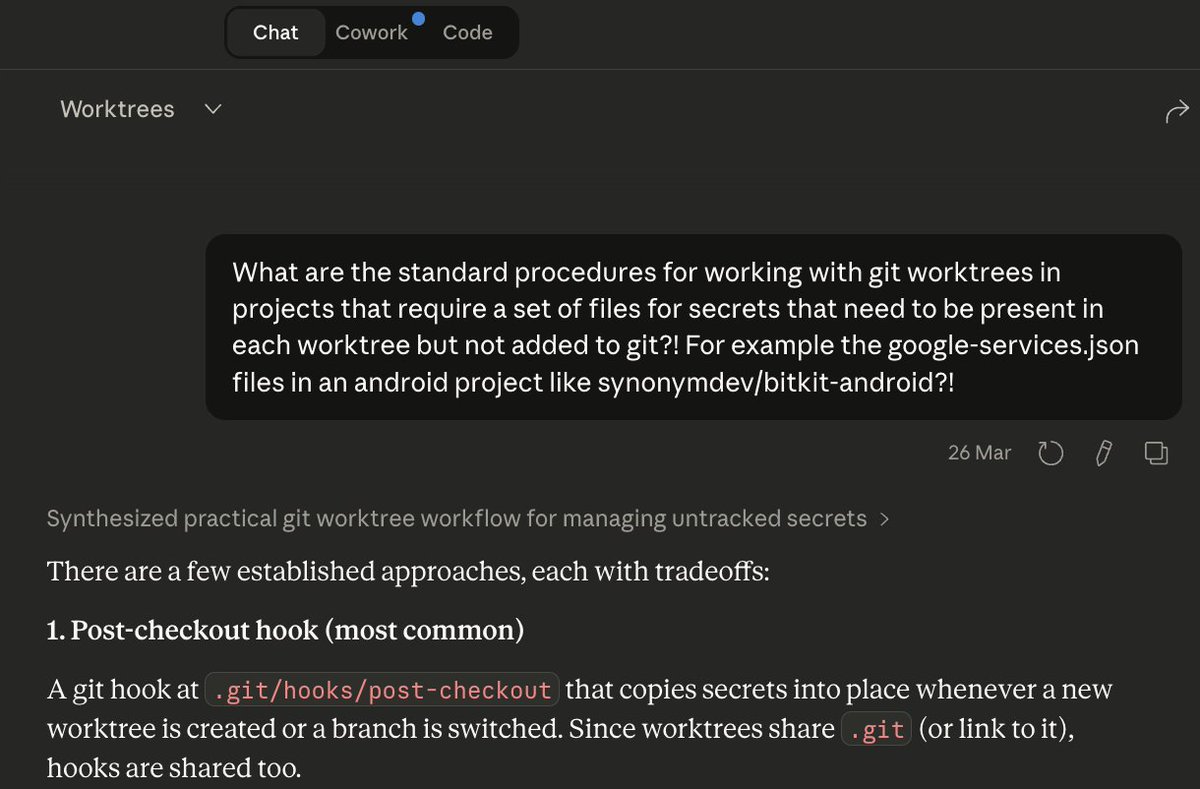Edit the message with the pencil icon
This screenshot has width=1200, height=789.
[x=1103, y=453]
